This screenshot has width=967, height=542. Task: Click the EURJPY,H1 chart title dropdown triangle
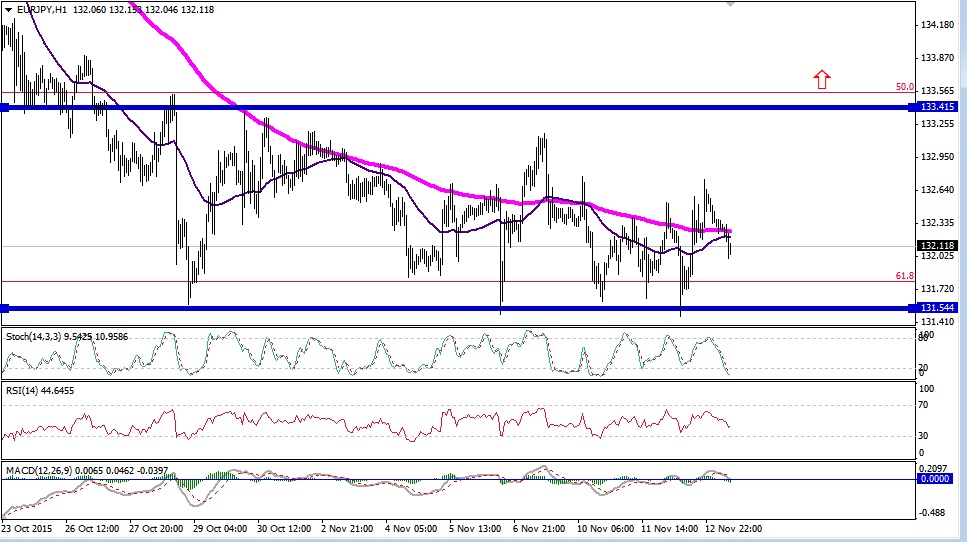[x=7, y=9]
